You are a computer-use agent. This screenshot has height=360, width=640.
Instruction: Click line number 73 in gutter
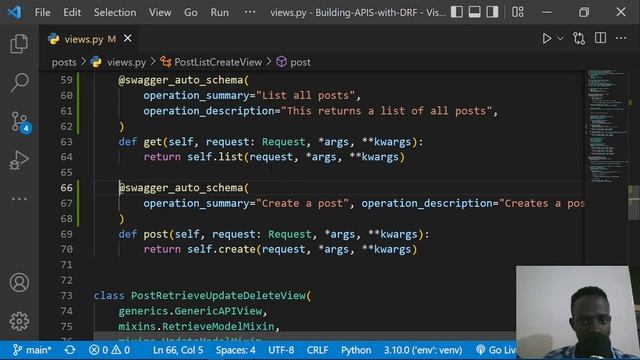click(x=66, y=296)
